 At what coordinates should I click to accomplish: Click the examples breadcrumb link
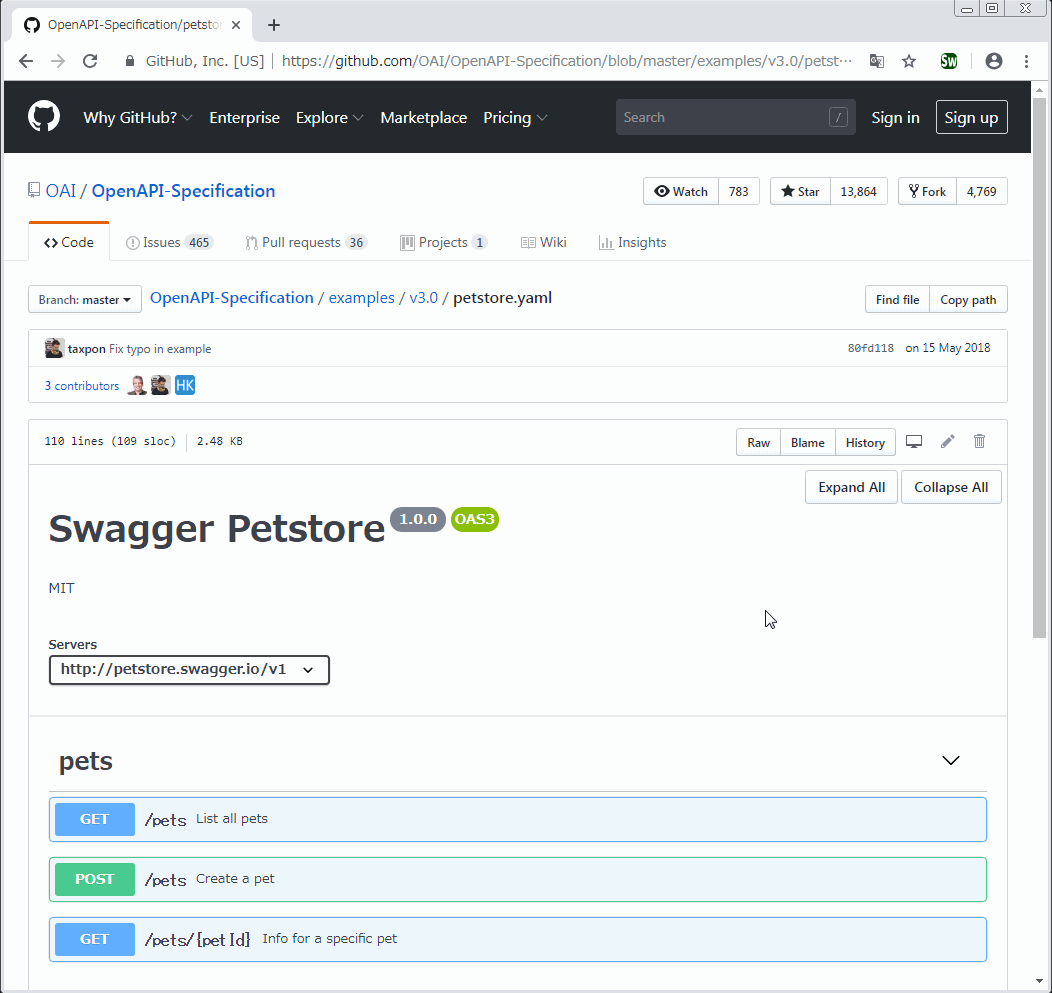tap(362, 297)
